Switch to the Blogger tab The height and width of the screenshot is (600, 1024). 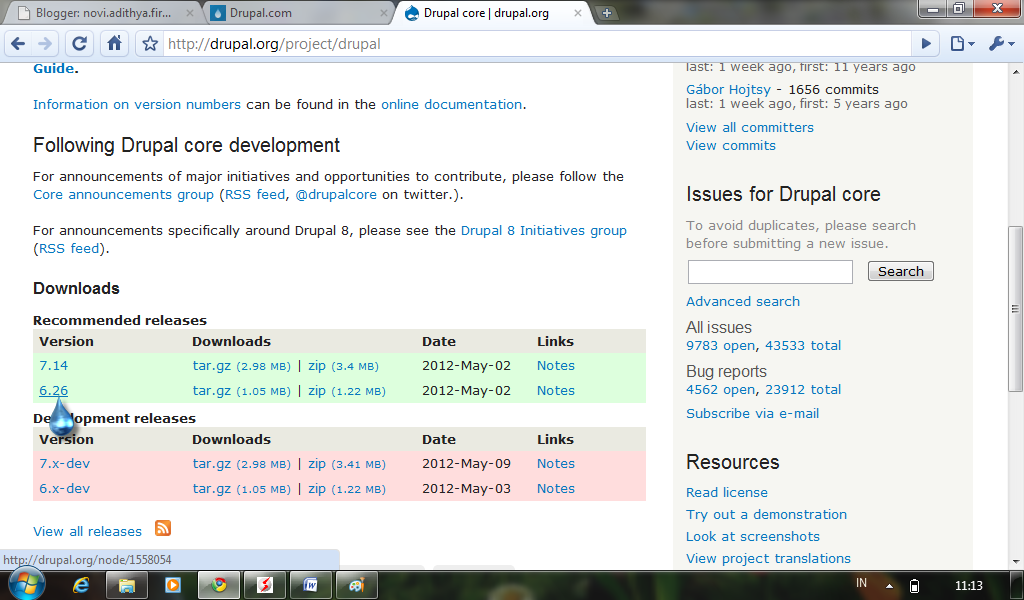pyautogui.click(x=104, y=12)
